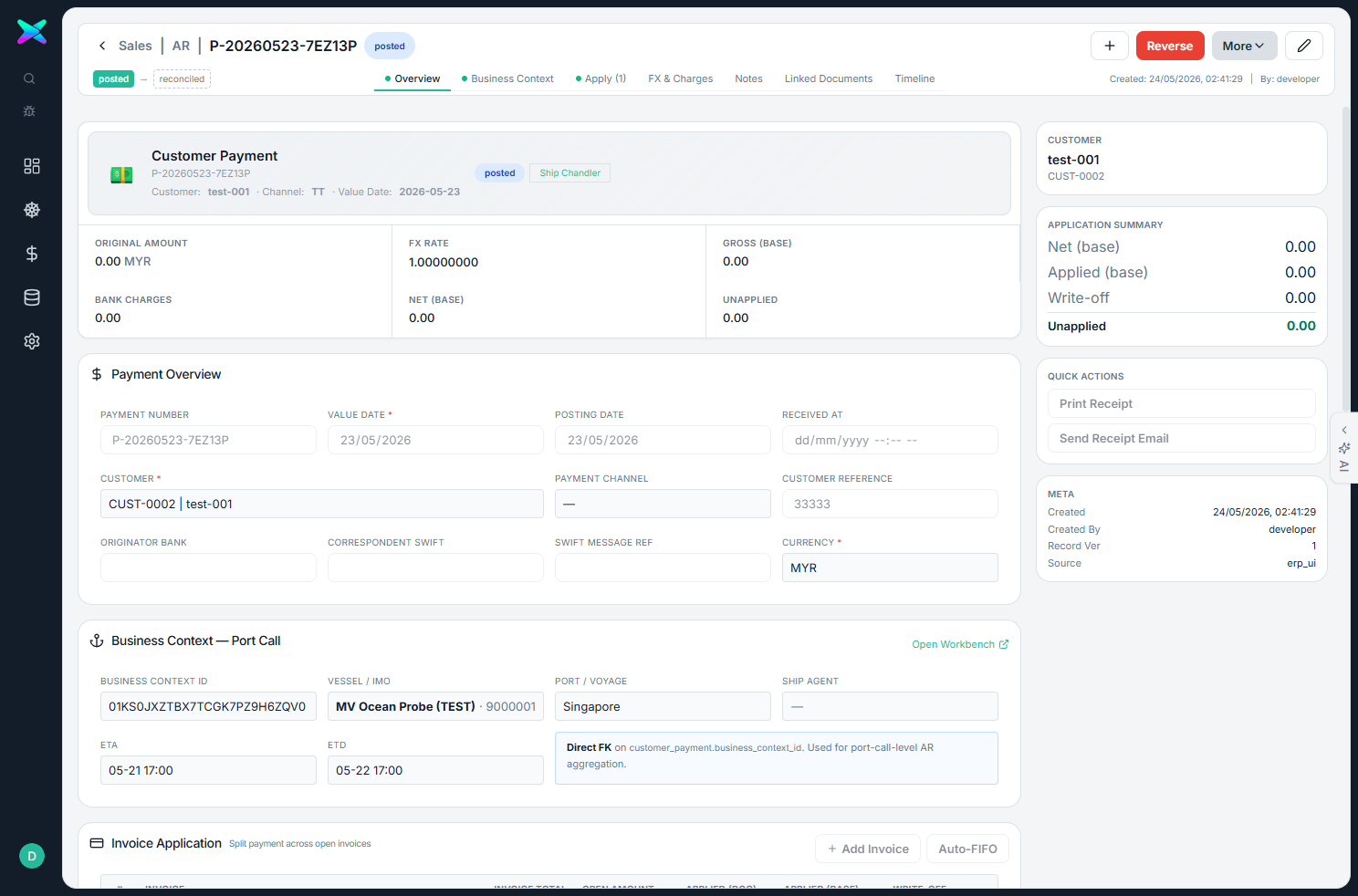This screenshot has width=1358, height=896.
Task: Open the More dropdown menu
Action: (x=1244, y=46)
